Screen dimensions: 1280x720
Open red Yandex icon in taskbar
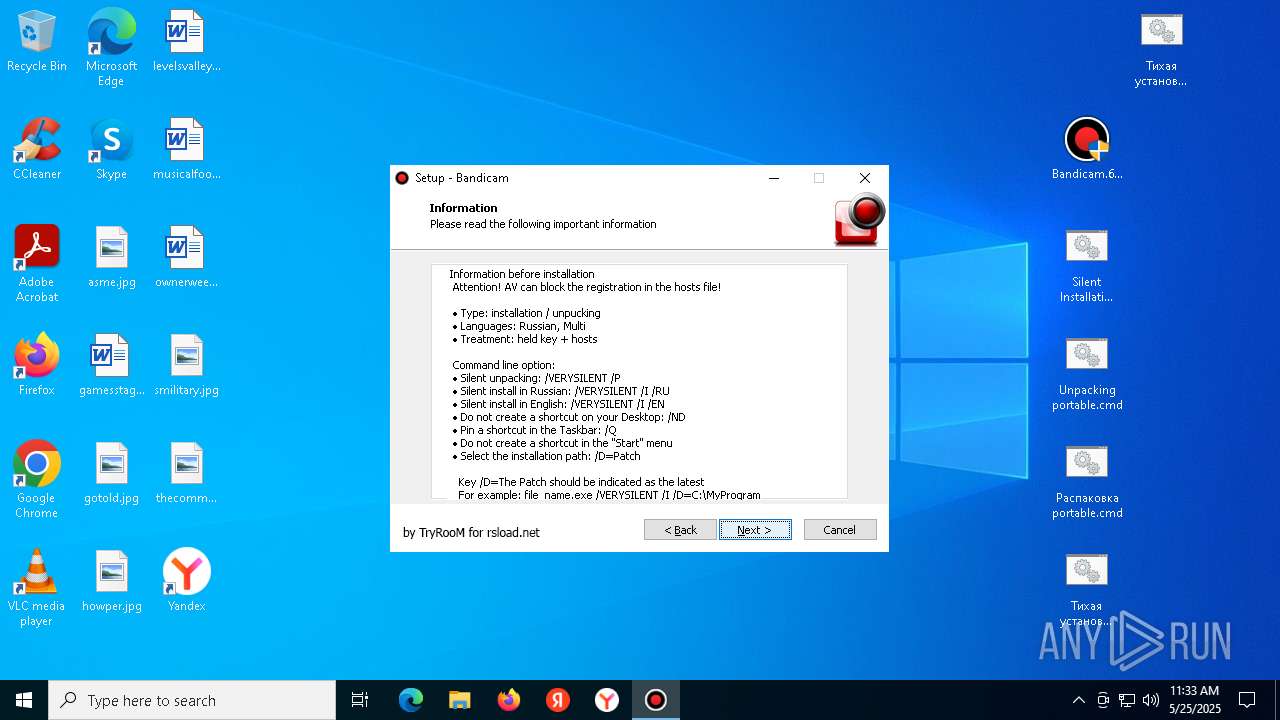click(558, 700)
